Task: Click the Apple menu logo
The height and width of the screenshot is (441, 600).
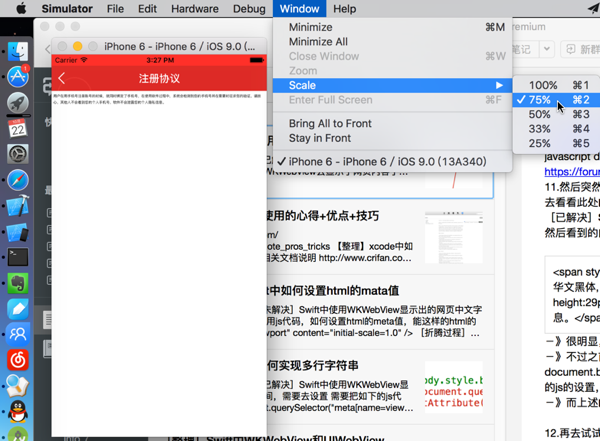Action: (21, 8)
